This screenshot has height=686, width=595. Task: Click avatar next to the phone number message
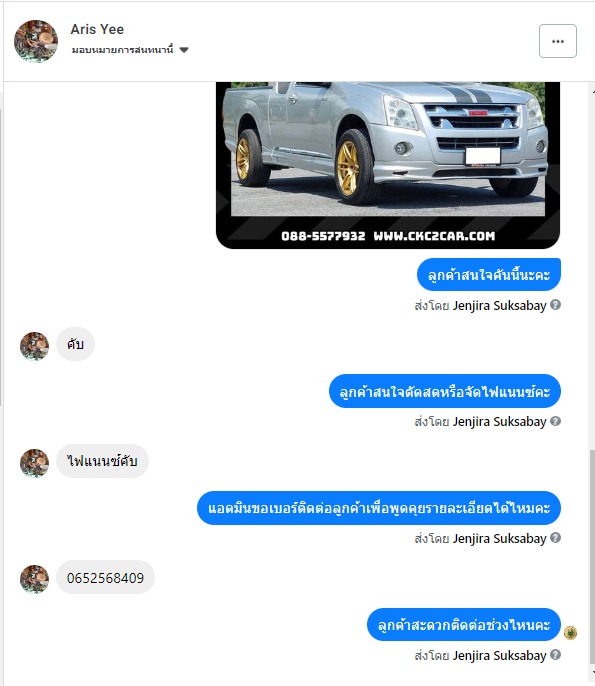35,579
